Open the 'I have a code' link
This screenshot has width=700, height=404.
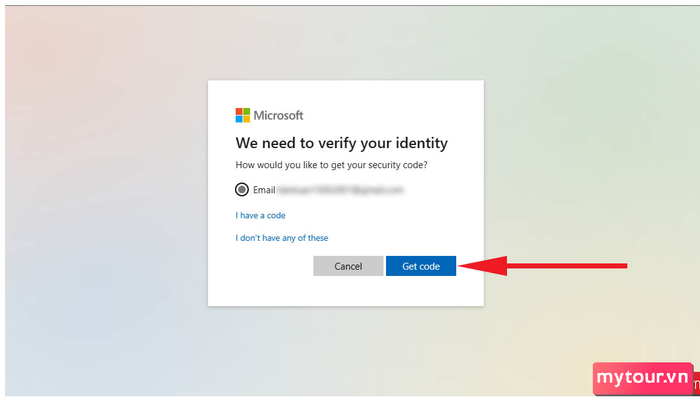[260, 215]
